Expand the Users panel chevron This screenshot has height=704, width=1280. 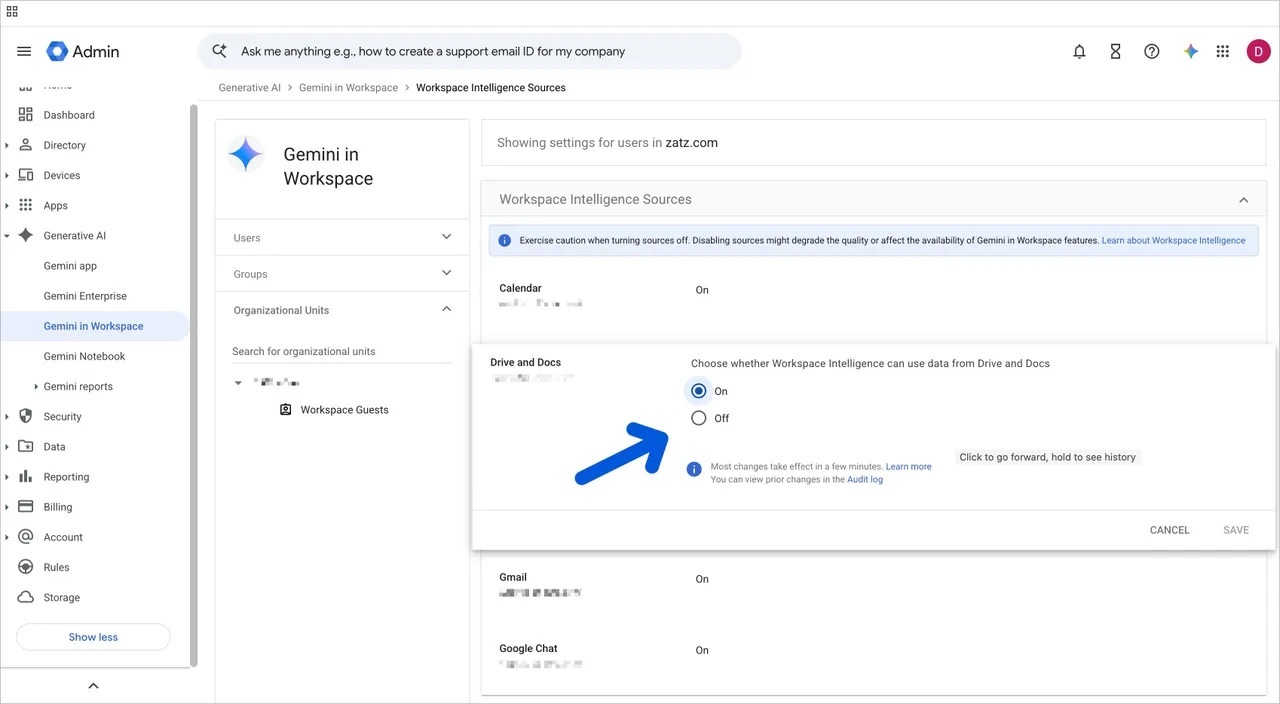446,237
